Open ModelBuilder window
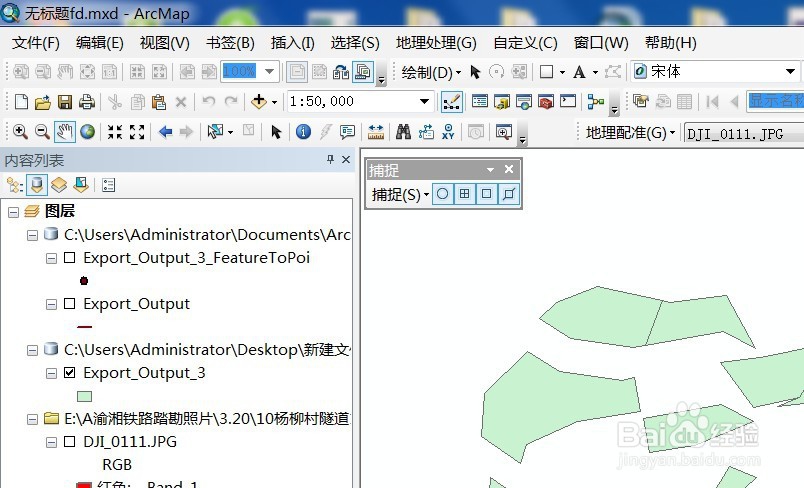The image size is (804, 488). (x=595, y=101)
